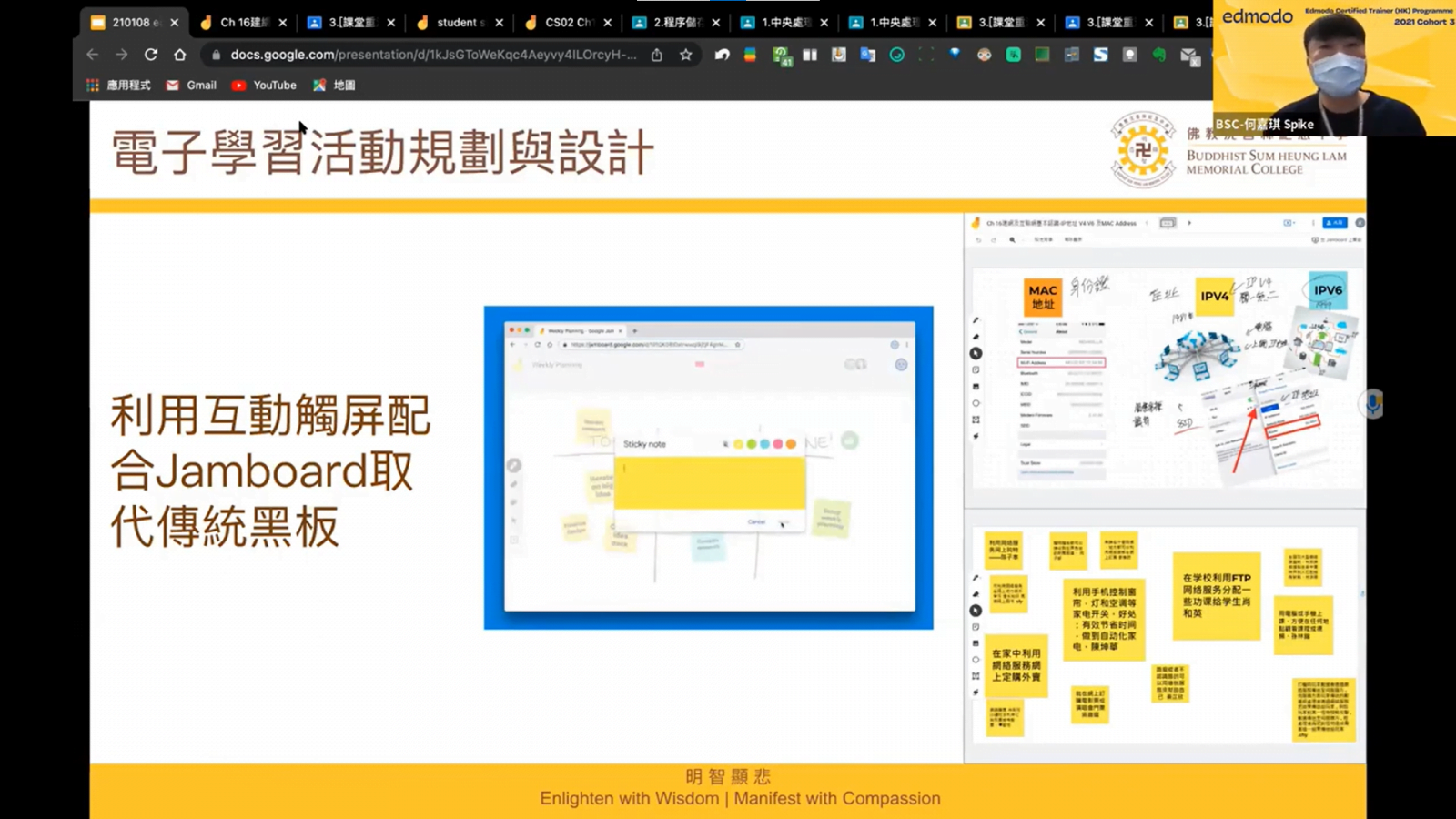Reload the Google Slides page
The width and height of the screenshot is (1456, 819).
click(x=151, y=55)
